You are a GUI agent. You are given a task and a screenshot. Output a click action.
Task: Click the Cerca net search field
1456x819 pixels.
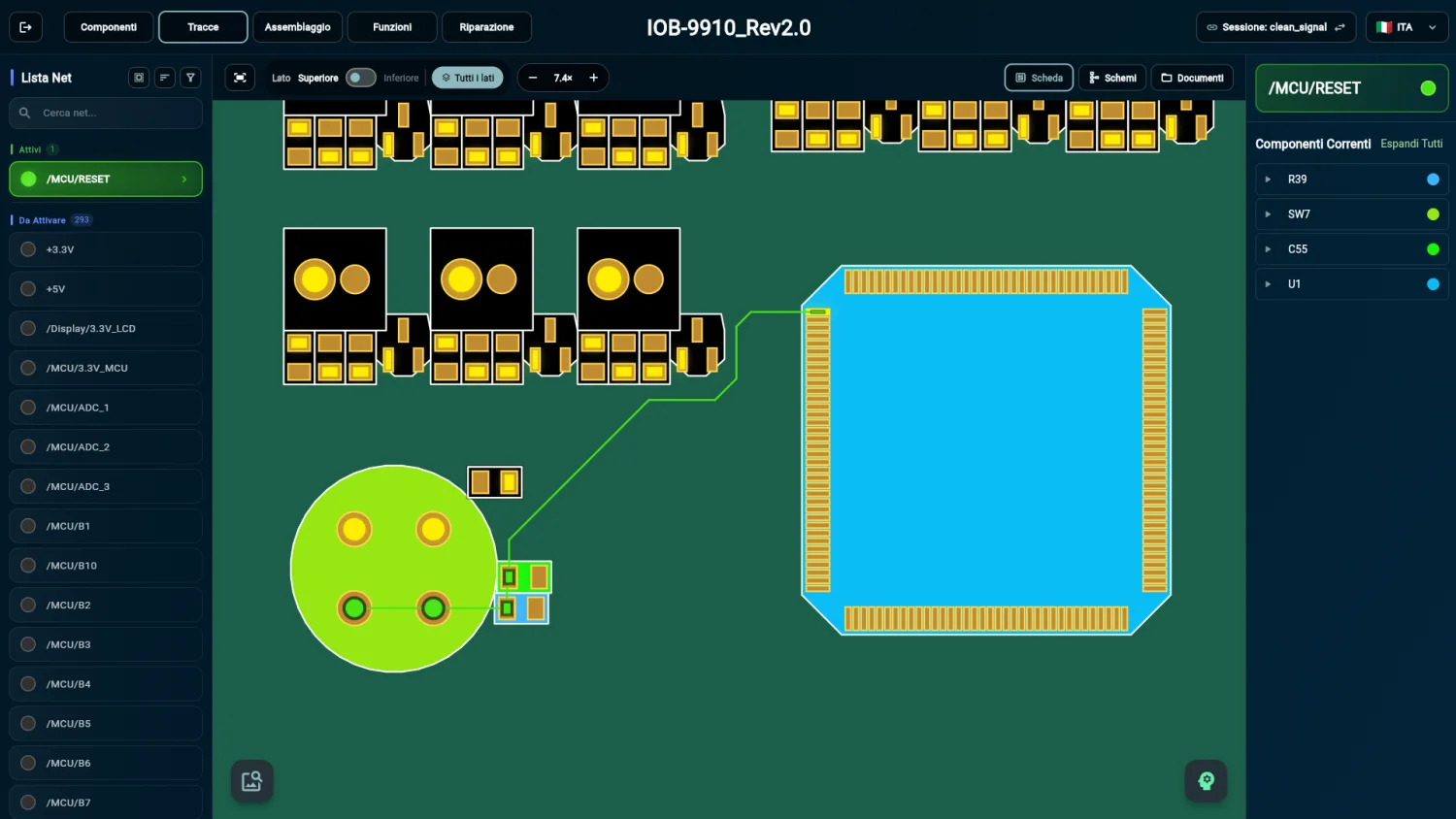(106, 113)
